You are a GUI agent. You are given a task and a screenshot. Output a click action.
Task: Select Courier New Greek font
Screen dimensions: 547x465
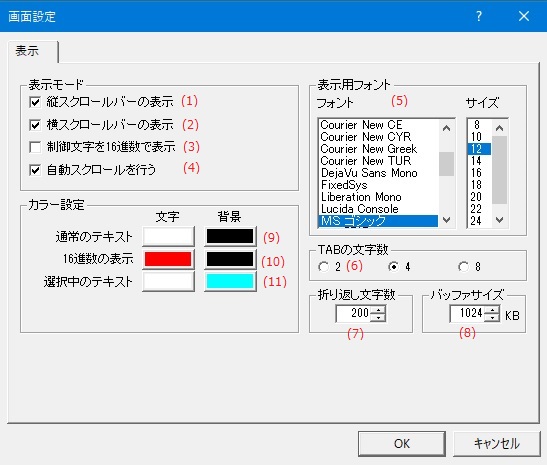pyautogui.click(x=379, y=149)
